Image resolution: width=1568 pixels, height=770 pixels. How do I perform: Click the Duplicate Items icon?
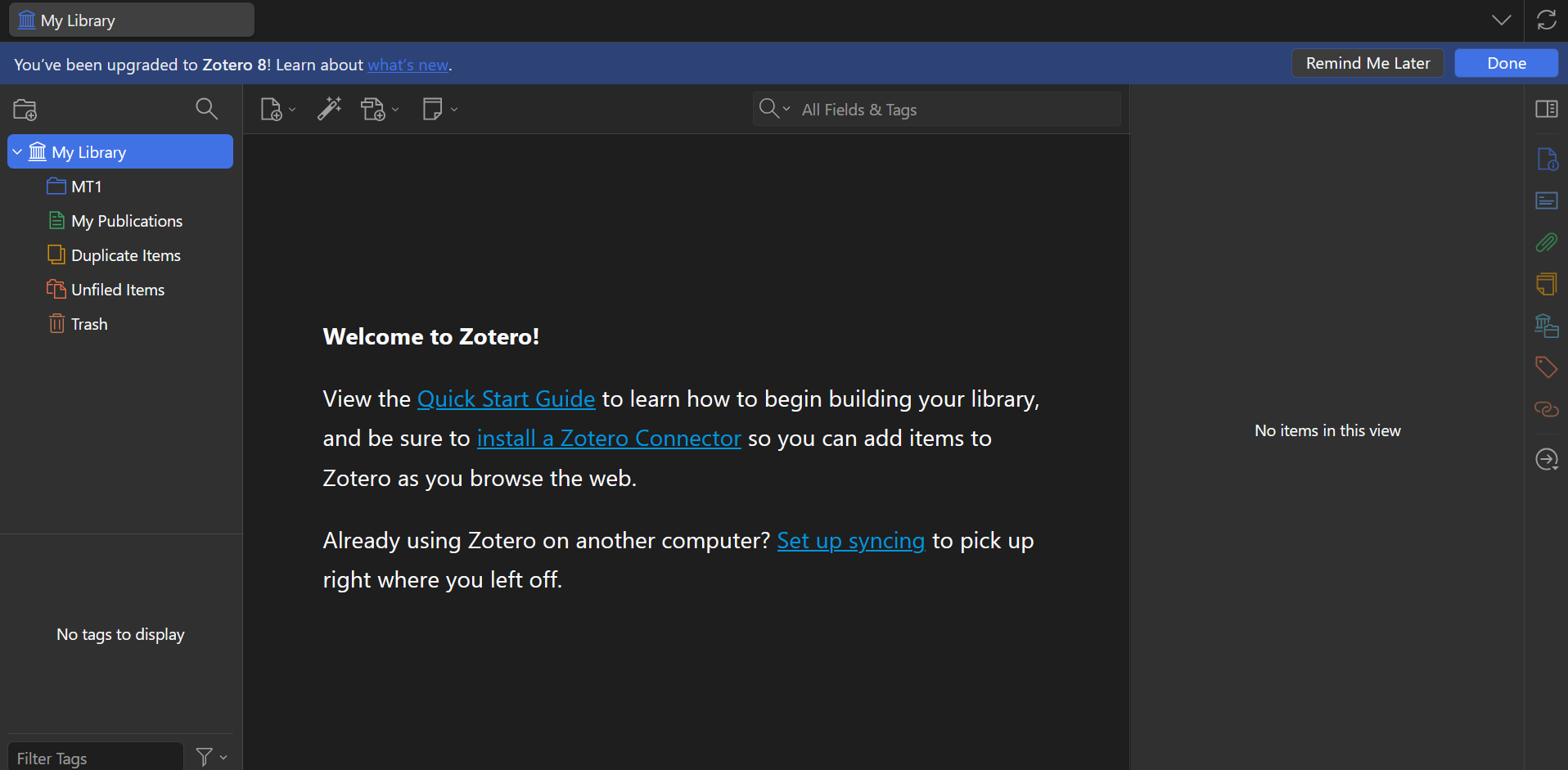point(56,254)
